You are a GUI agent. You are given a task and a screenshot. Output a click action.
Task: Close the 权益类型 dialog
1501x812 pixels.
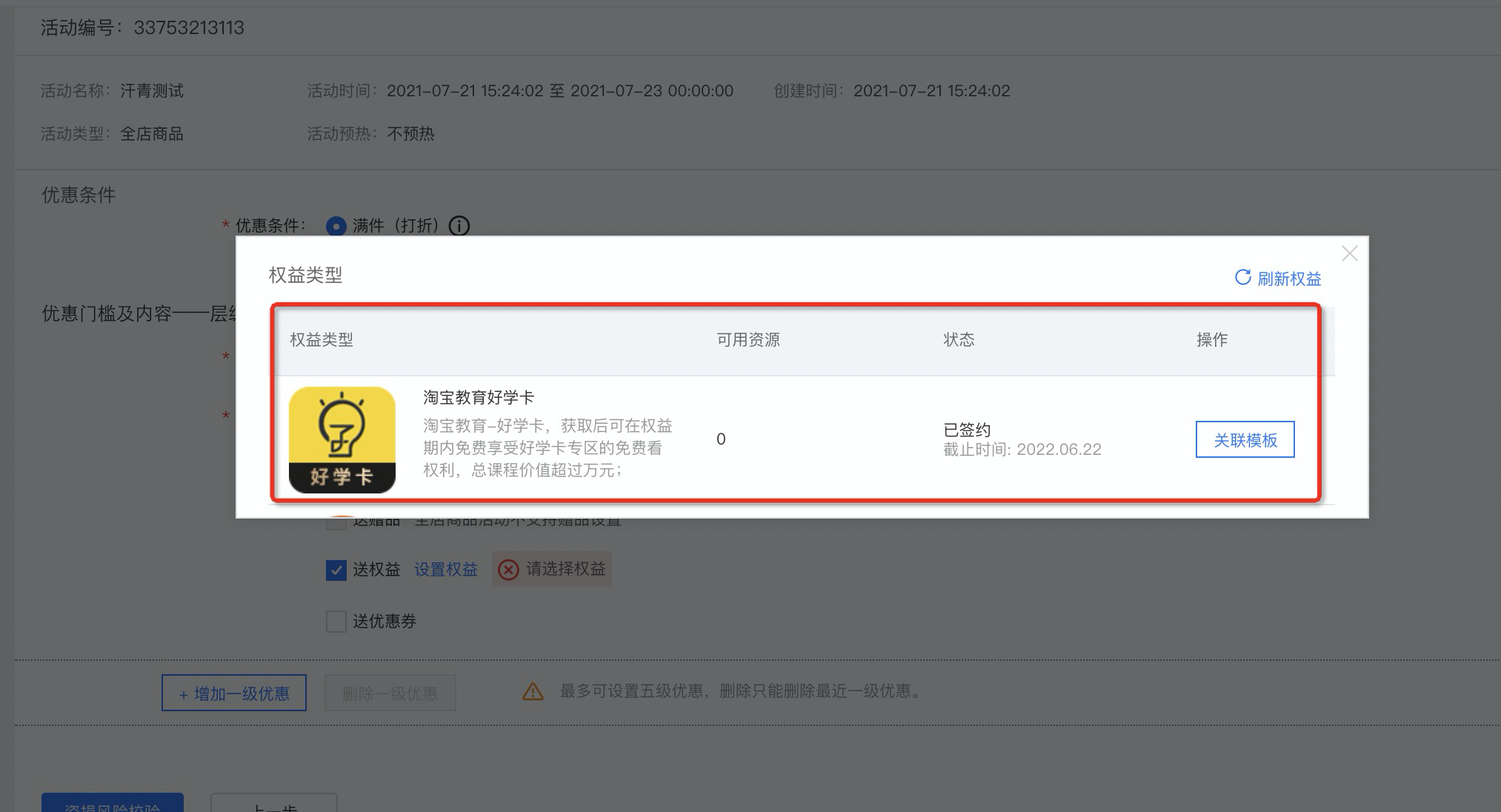pyautogui.click(x=1350, y=254)
